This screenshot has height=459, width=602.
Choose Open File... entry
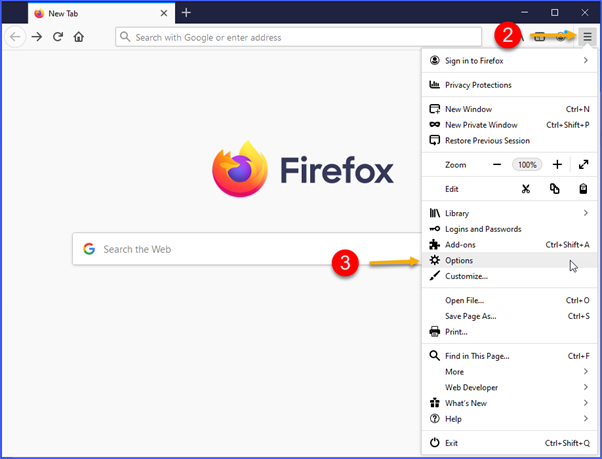click(509, 300)
